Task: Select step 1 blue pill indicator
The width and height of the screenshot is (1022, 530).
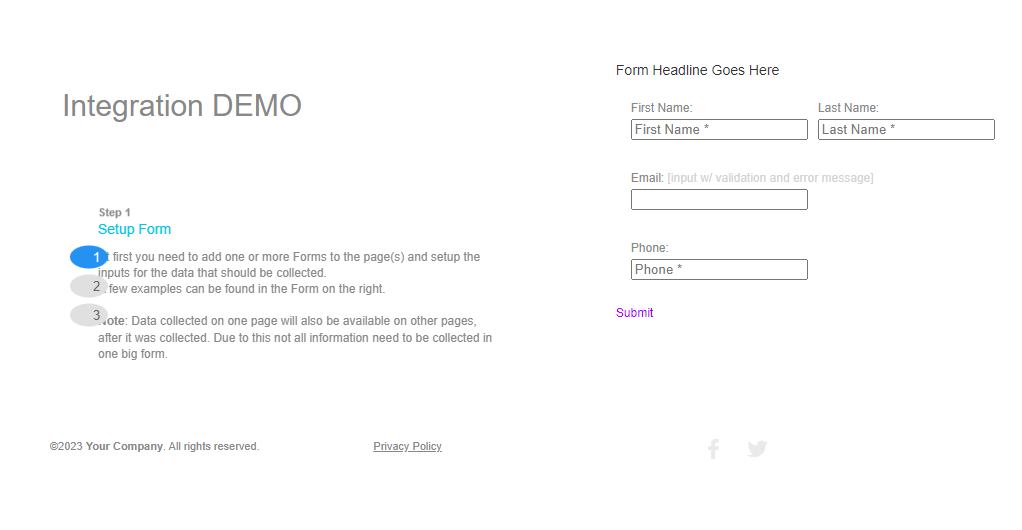Action: click(89, 257)
